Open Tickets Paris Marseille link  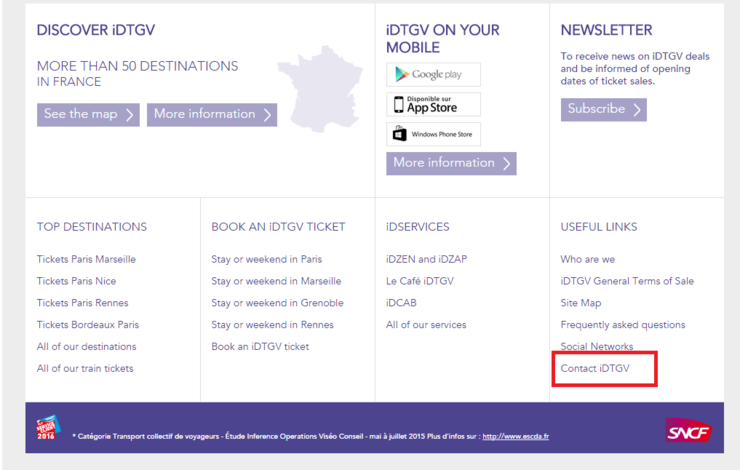[86, 259]
